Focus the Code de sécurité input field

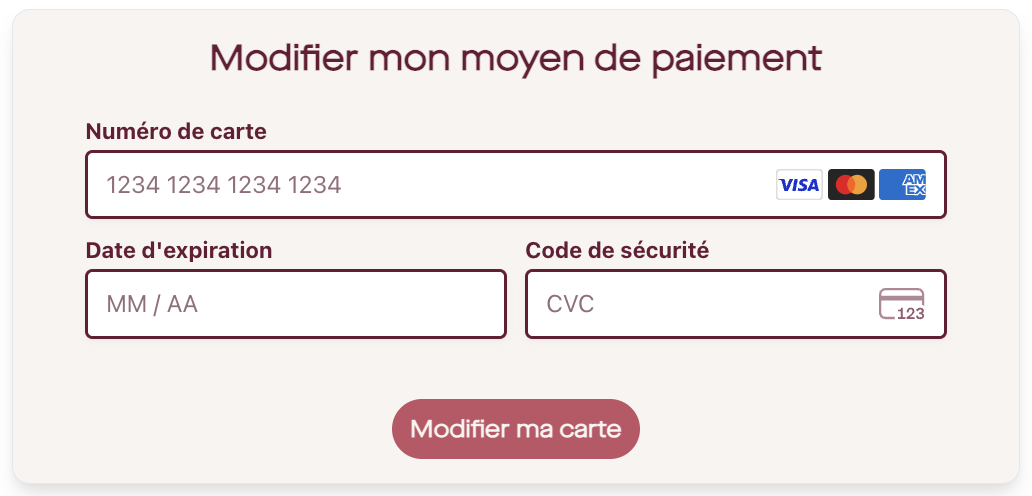click(x=736, y=304)
